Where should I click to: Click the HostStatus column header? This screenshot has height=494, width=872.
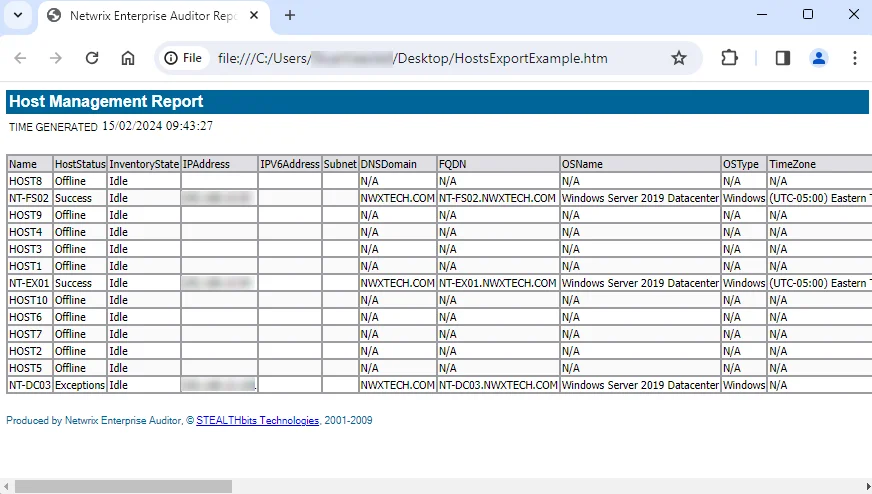click(x=80, y=164)
